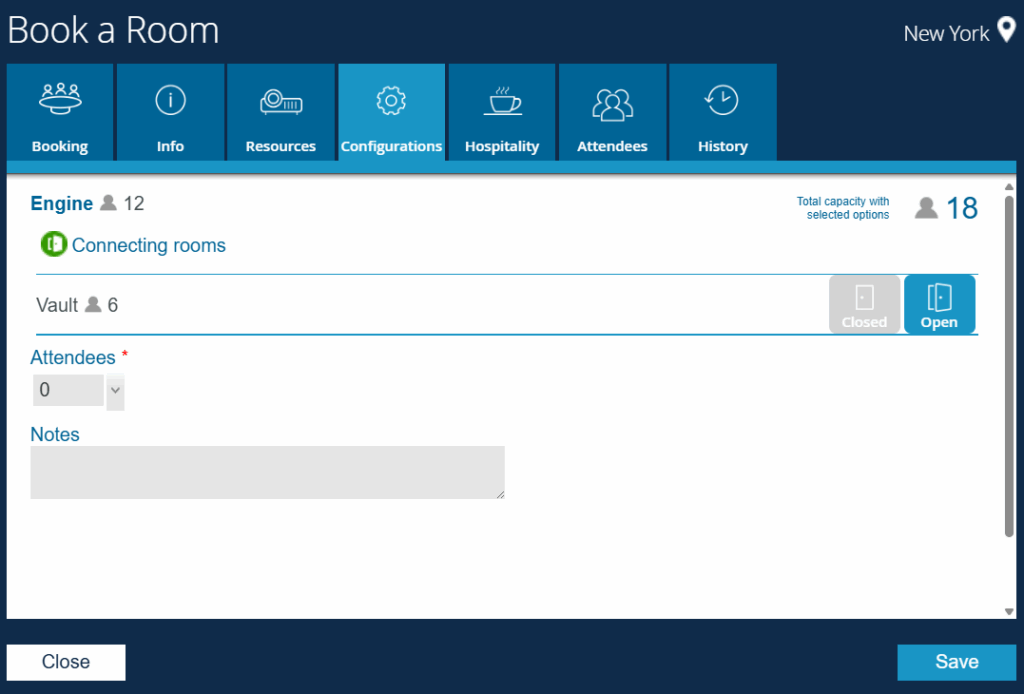Image resolution: width=1024 pixels, height=694 pixels.
Task: Click the meeting table Booking icon
Action: 60,99
